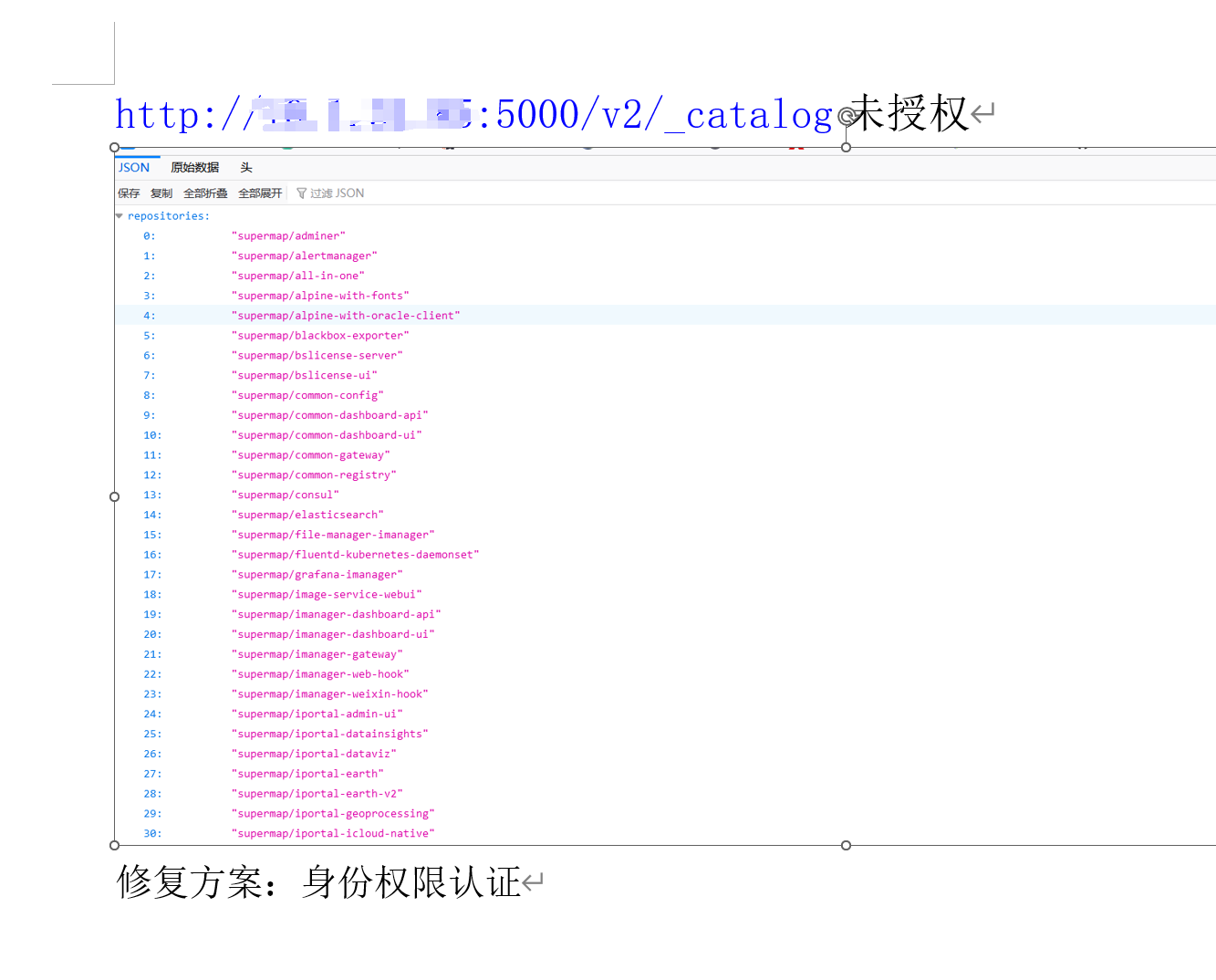Click 全部展开 expand all

tap(260, 193)
